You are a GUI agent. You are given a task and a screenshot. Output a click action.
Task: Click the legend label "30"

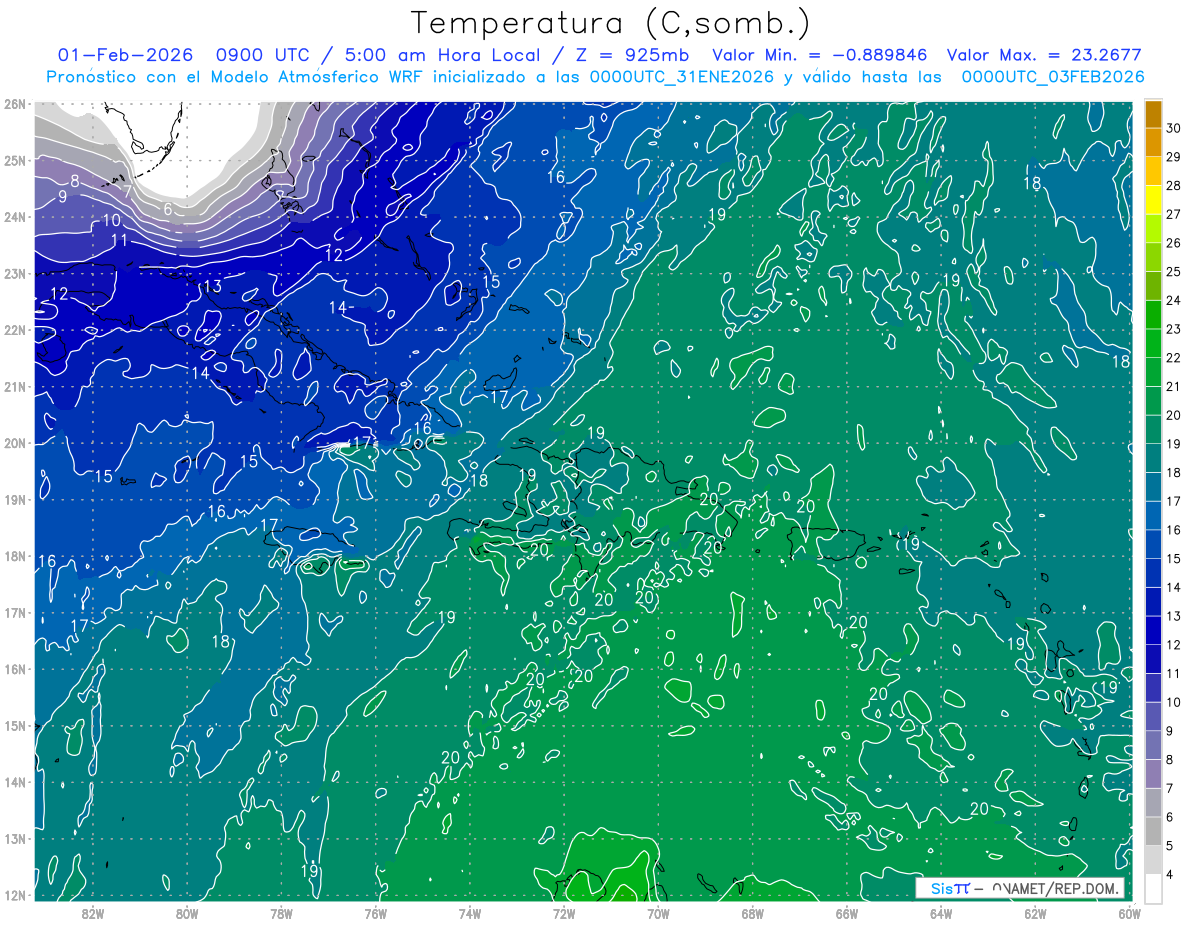[x=1174, y=127]
